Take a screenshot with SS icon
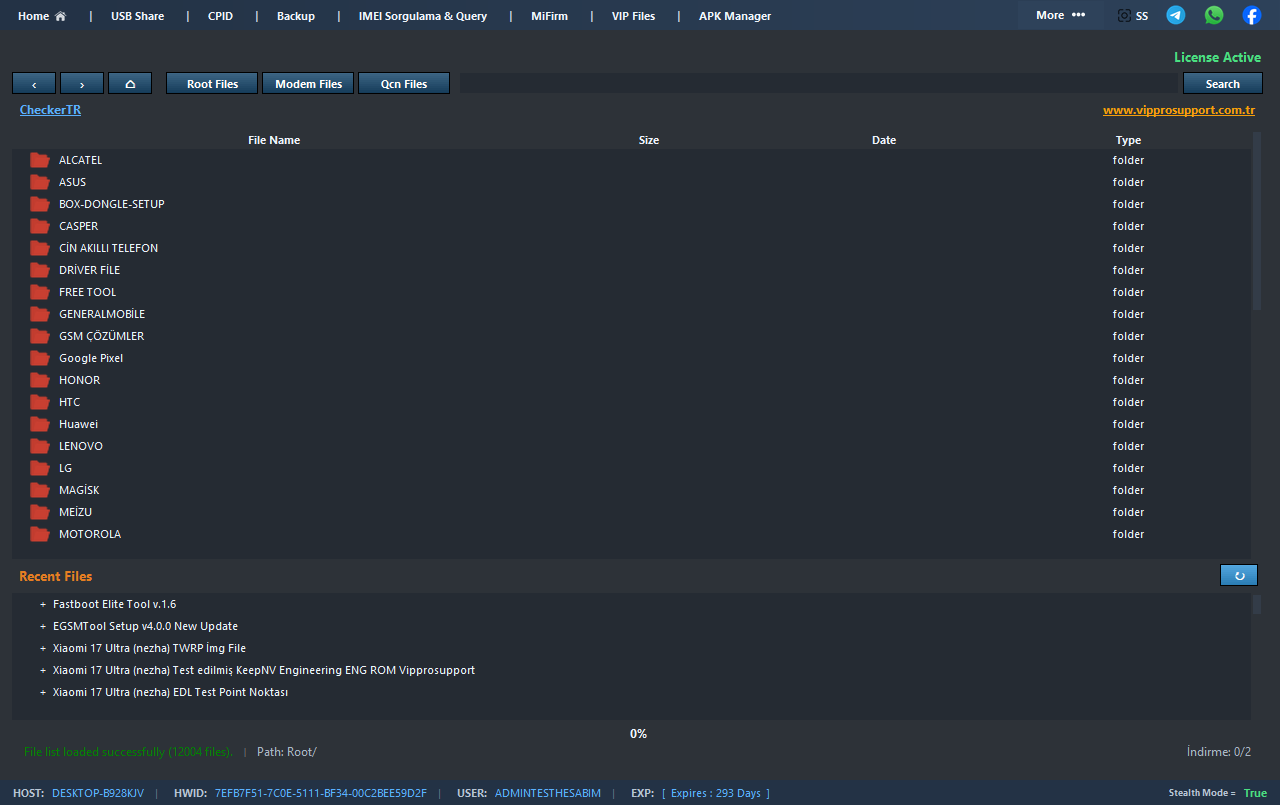Viewport: 1280px width, 805px height. pos(1132,16)
